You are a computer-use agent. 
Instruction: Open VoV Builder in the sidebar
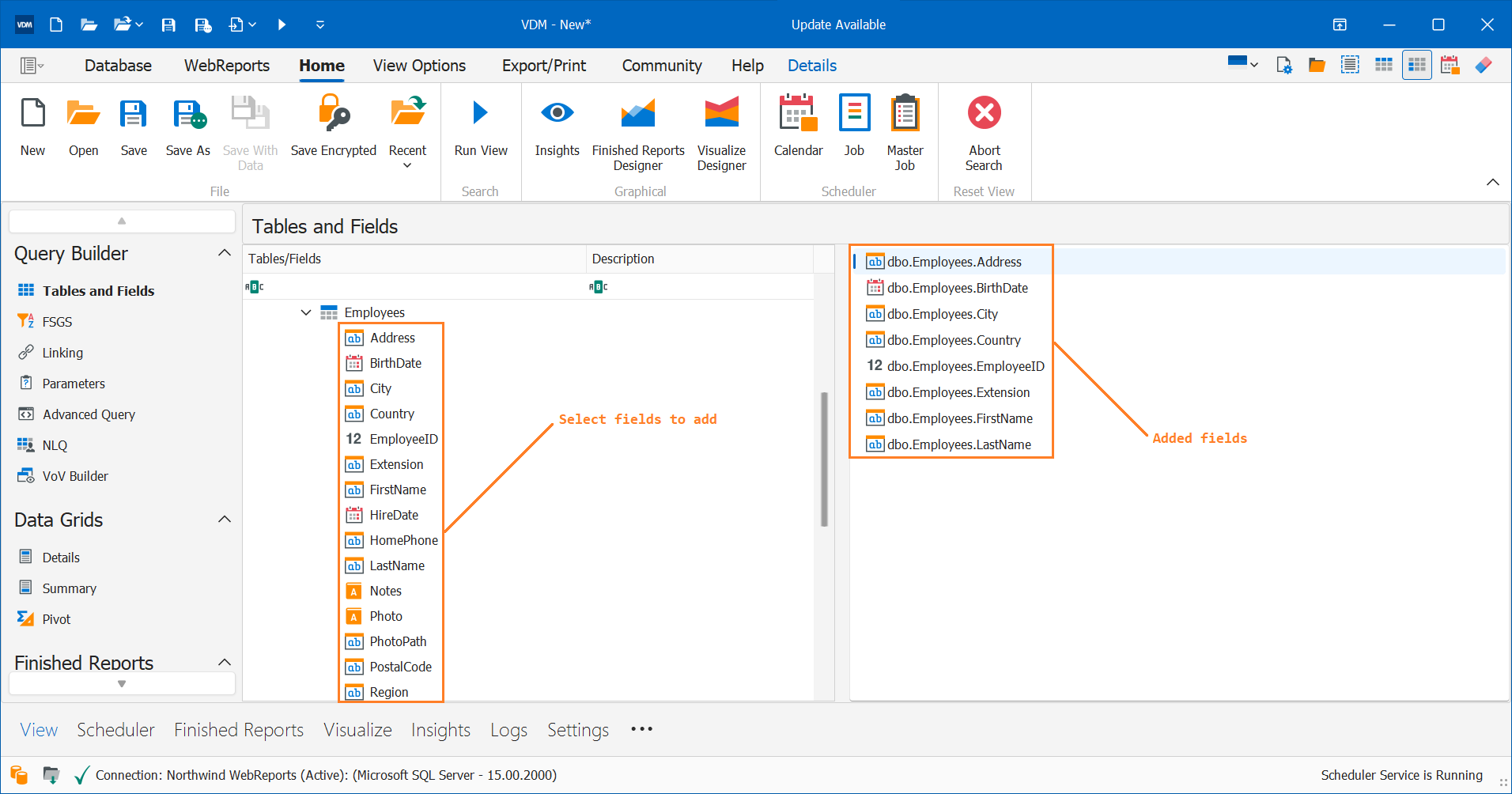tap(75, 476)
